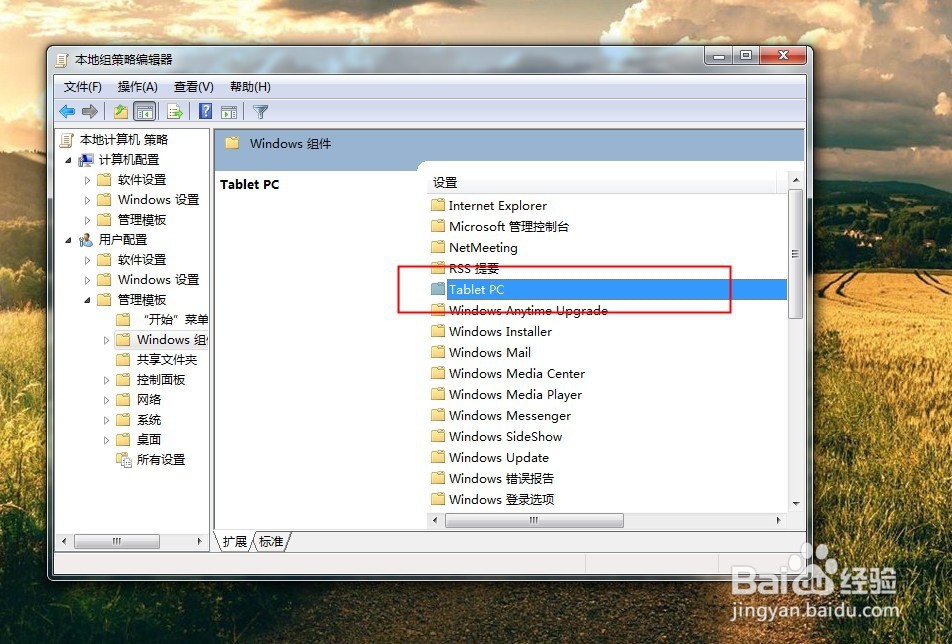Viewport: 952px width, 644px height.
Task: Switch to the 标准 tab
Action: 271,541
